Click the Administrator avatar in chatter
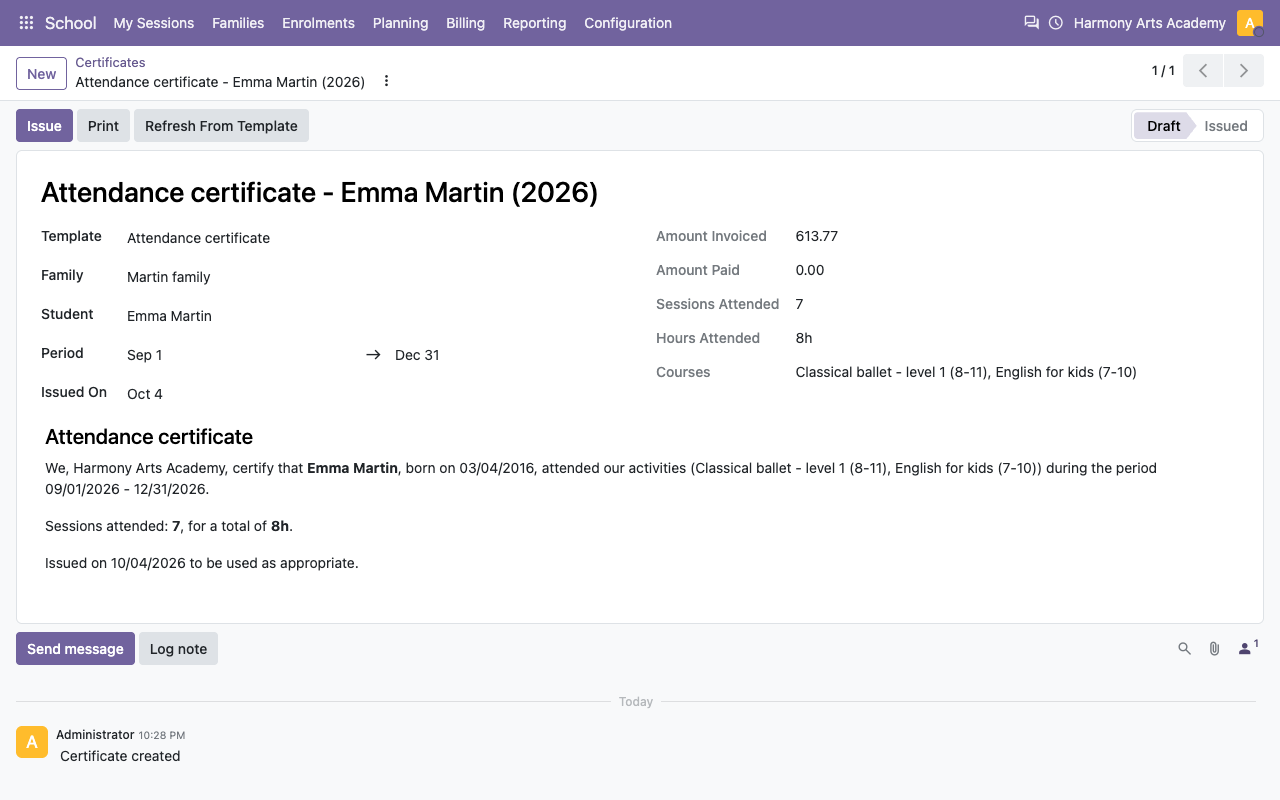The width and height of the screenshot is (1280, 800). pos(32,742)
